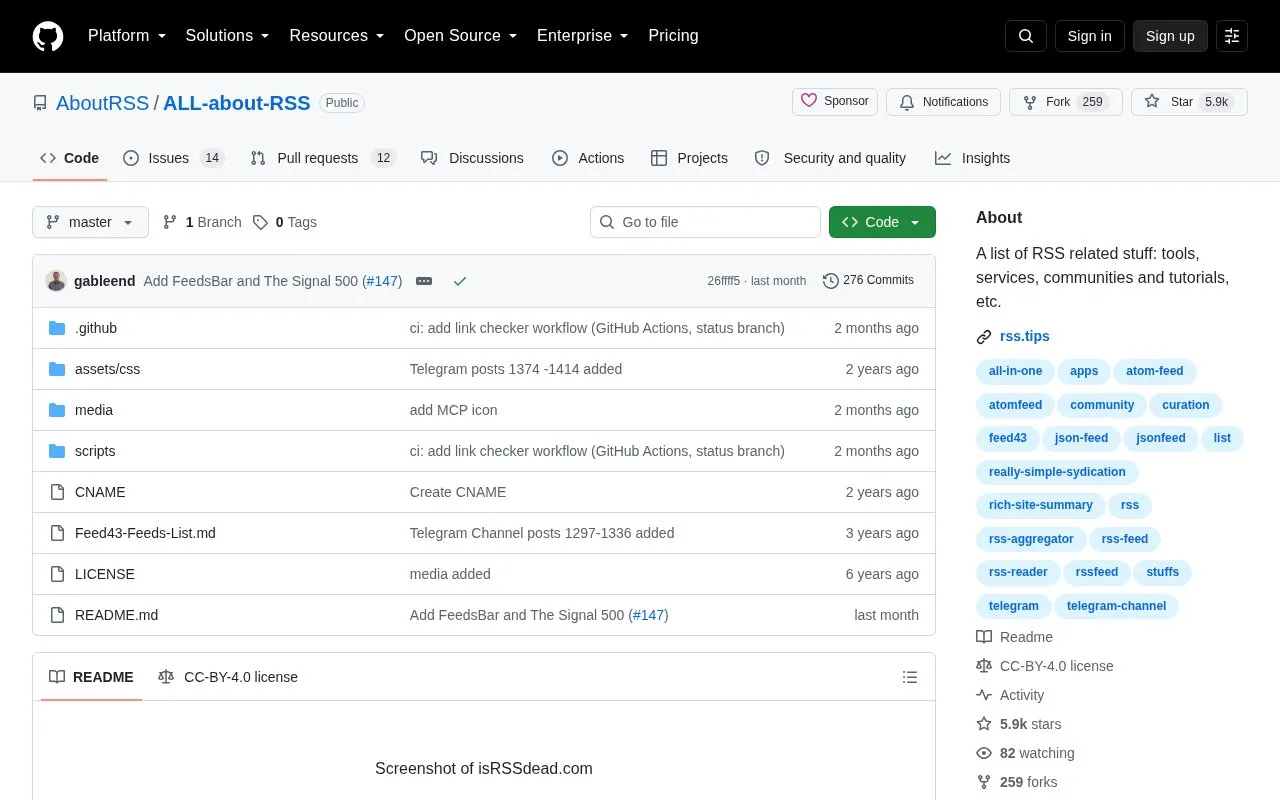This screenshot has height=800, width=1280.
Task: Switch to CC-BY-4.0 license tab in README panel
Action: click(228, 677)
